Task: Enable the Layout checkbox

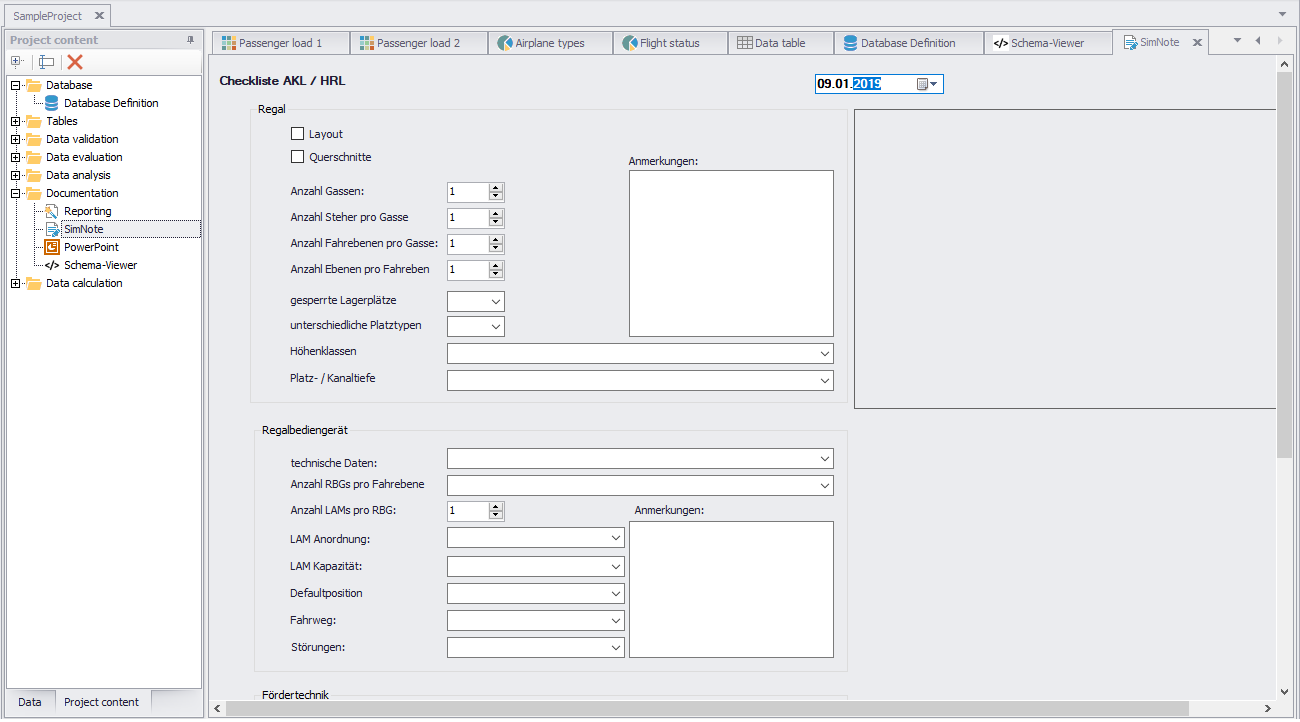Action: click(297, 133)
